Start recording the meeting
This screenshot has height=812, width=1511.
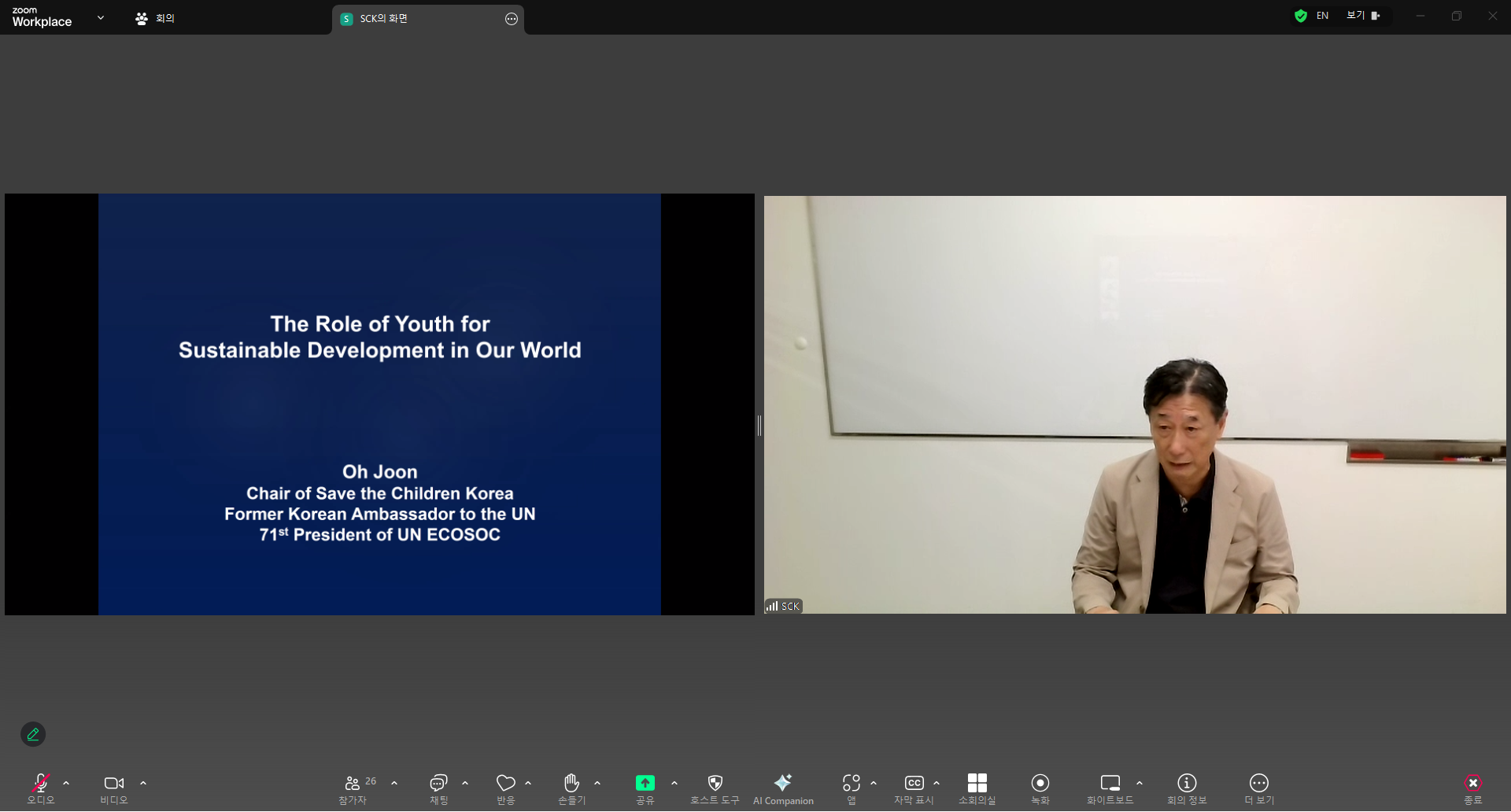point(1040,788)
